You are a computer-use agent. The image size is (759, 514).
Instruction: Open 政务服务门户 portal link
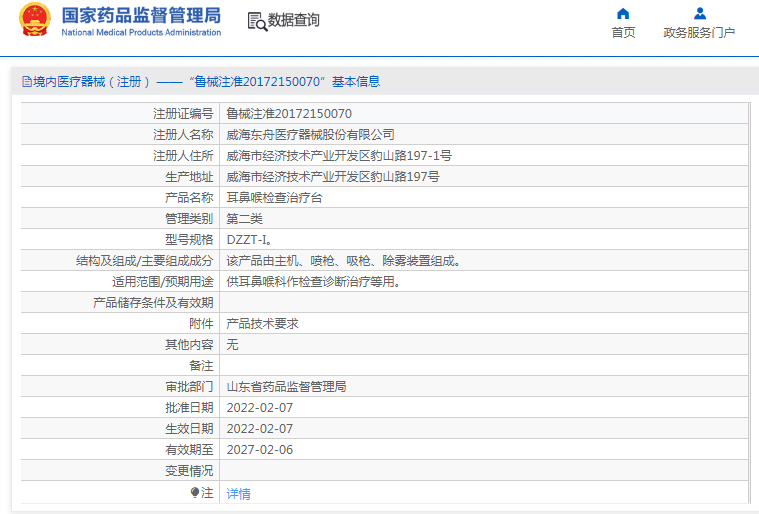[x=699, y=32]
